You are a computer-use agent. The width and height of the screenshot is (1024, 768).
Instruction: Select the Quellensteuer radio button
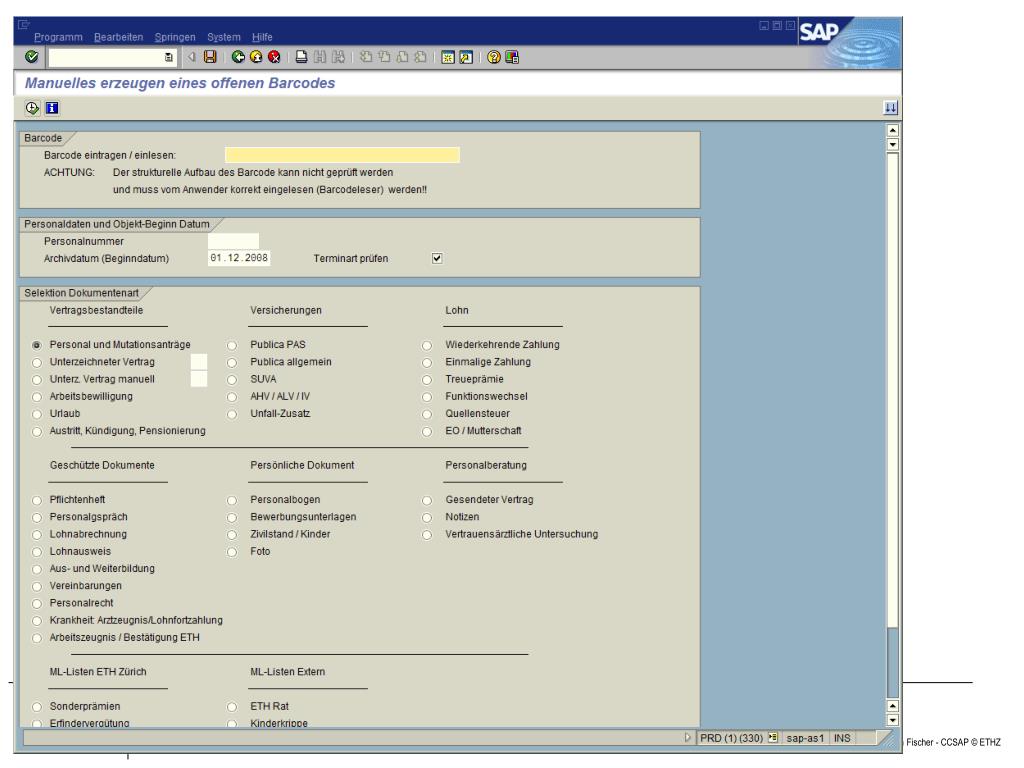click(427, 413)
